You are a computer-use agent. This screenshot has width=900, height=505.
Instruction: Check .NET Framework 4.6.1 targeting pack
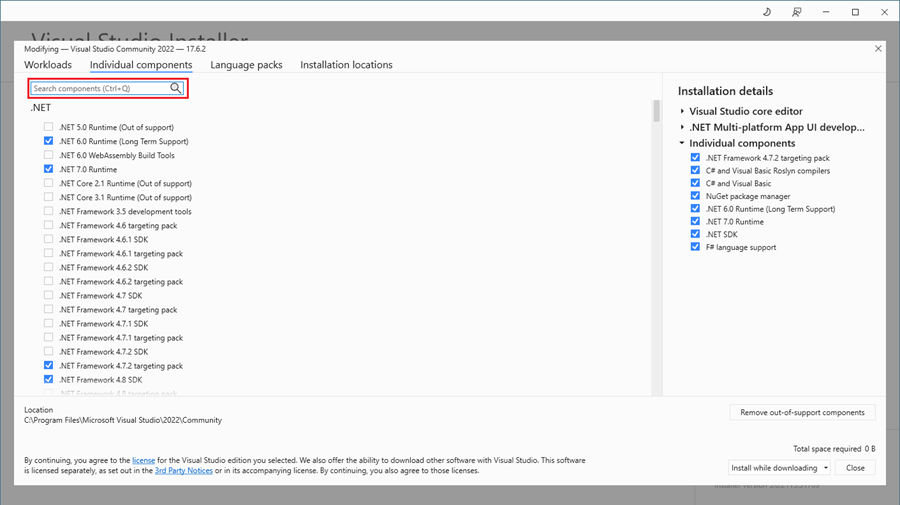click(x=48, y=253)
